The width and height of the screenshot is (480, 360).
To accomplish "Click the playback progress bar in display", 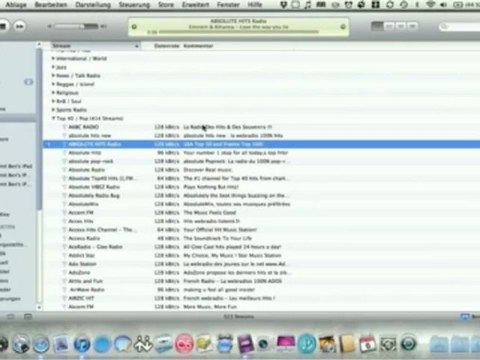I will point(239,32).
